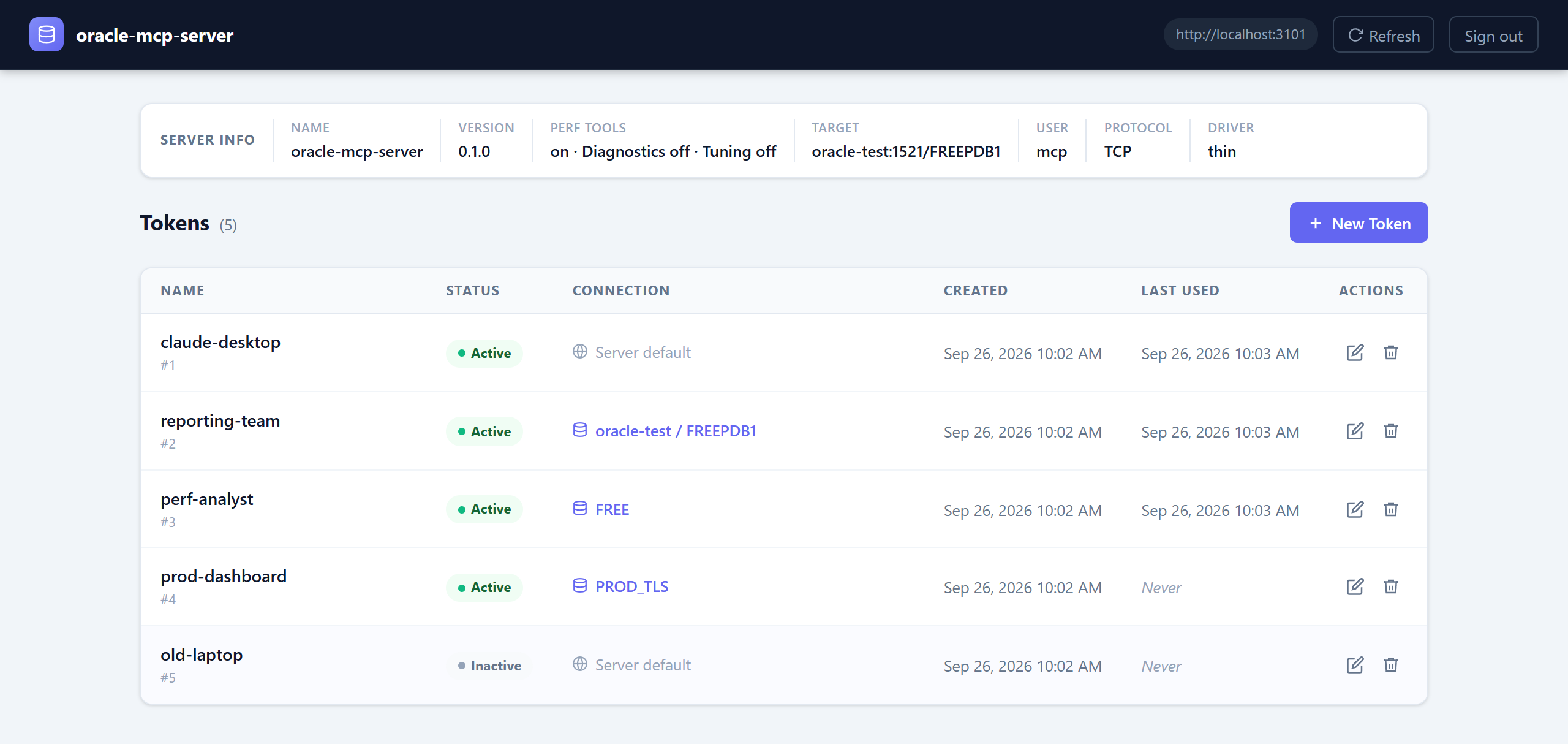This screenshot has height=744, width=1568.
Task: Click the CREATED column header
Action: tap(976, 290)
